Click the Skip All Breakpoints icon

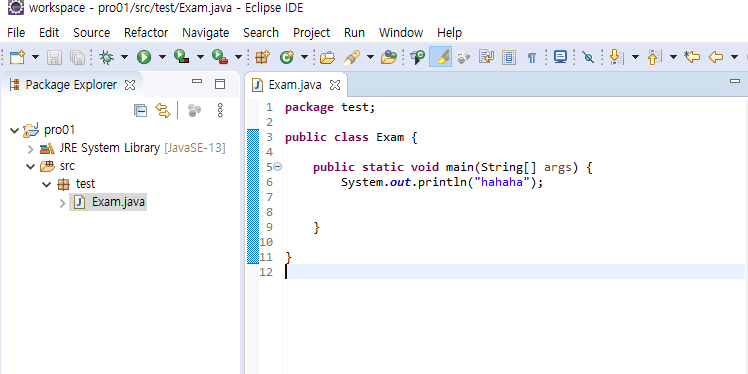click(417, 58)
